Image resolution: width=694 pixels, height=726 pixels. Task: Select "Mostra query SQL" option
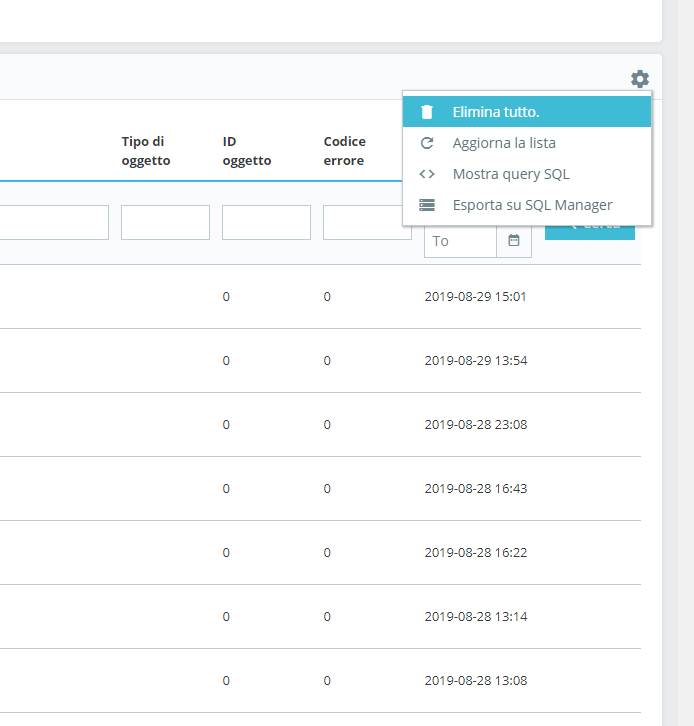(x=527, y=174)
